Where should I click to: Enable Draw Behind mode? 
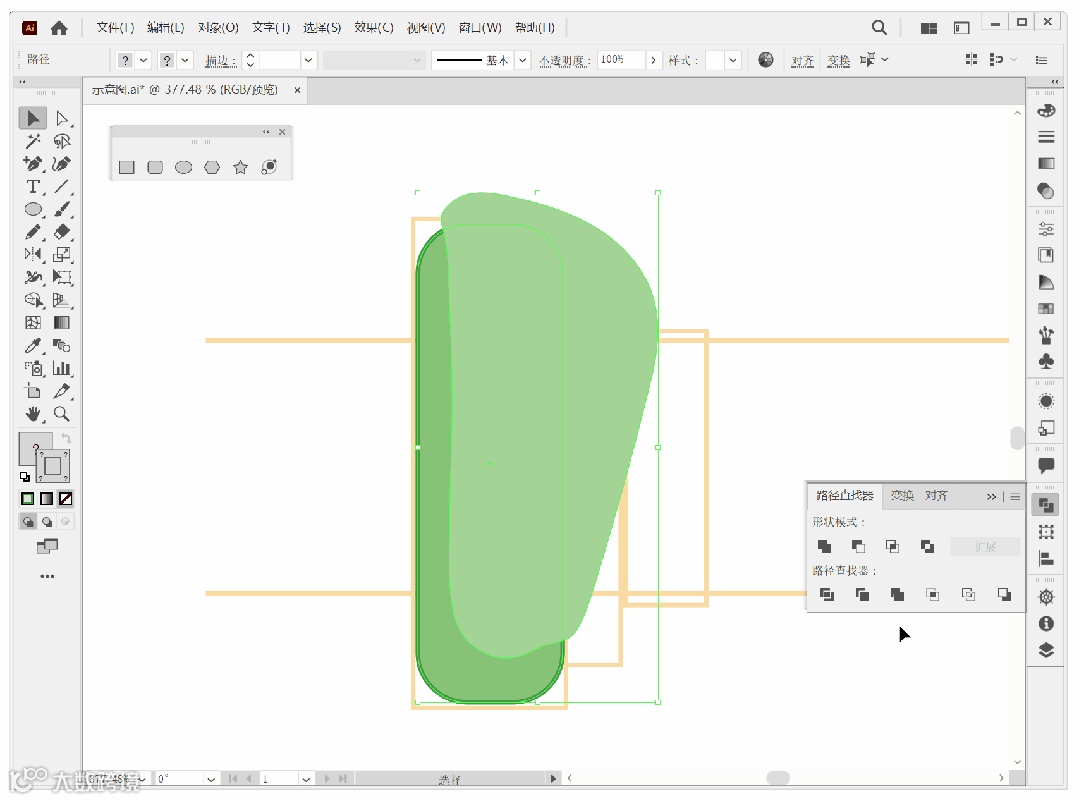click(46, 522)
